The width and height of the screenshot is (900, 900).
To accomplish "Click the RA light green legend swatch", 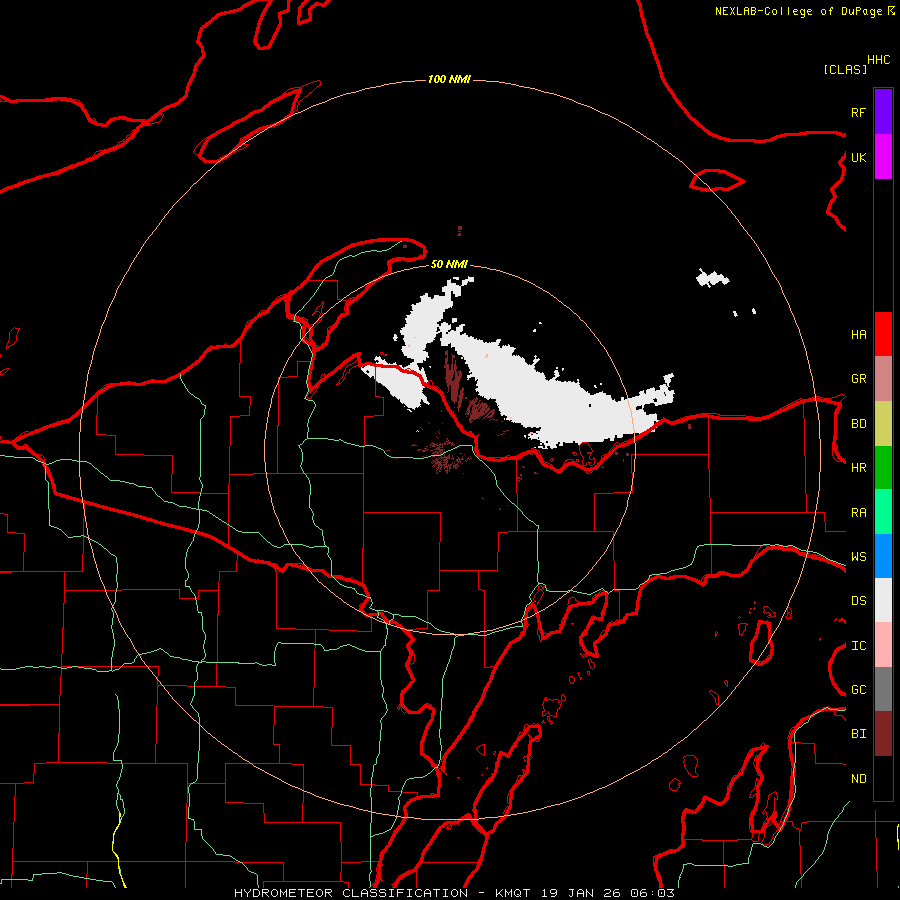I will pos(883,512).
